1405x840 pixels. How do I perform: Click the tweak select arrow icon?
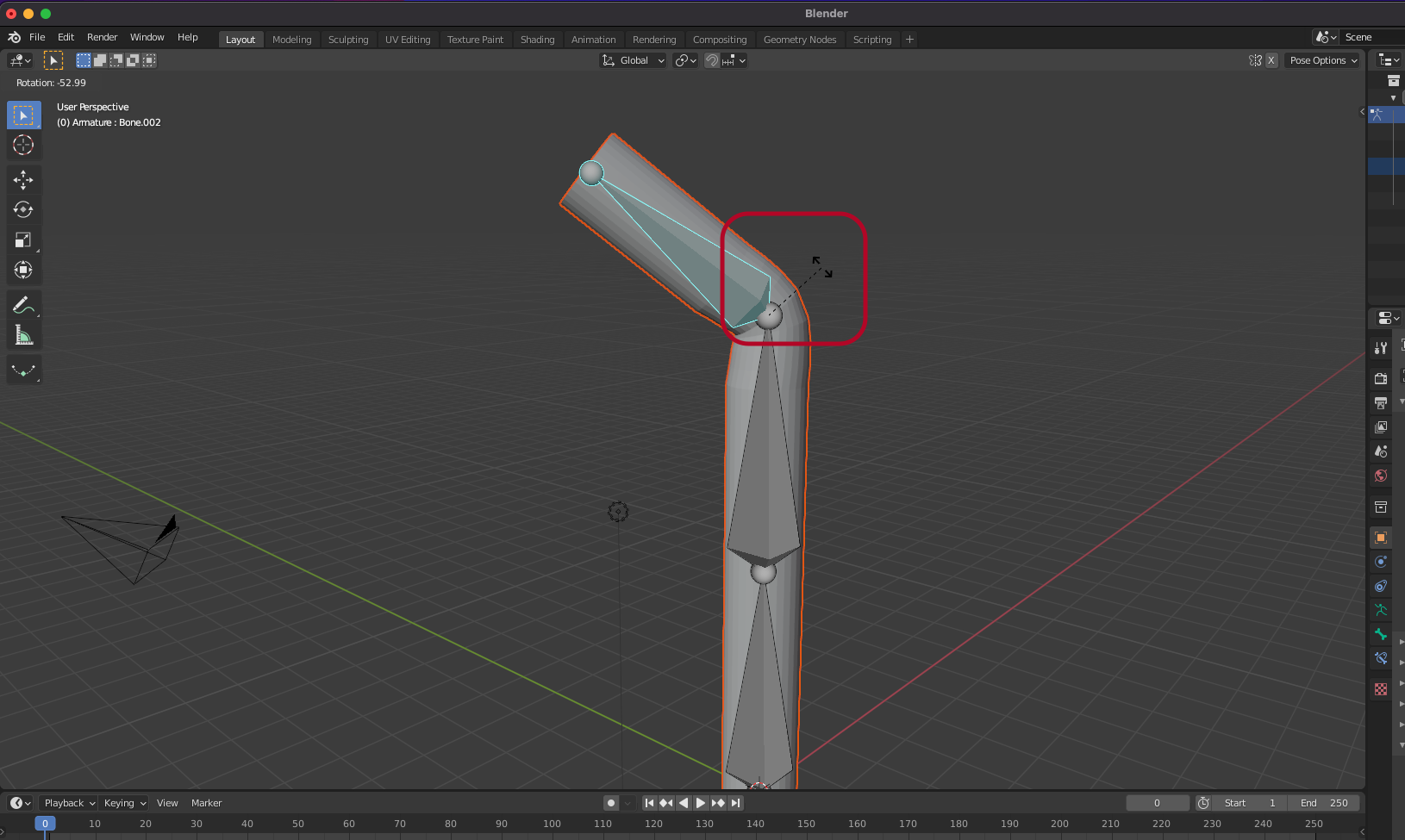pyautogui.click(x=53, y=60)
